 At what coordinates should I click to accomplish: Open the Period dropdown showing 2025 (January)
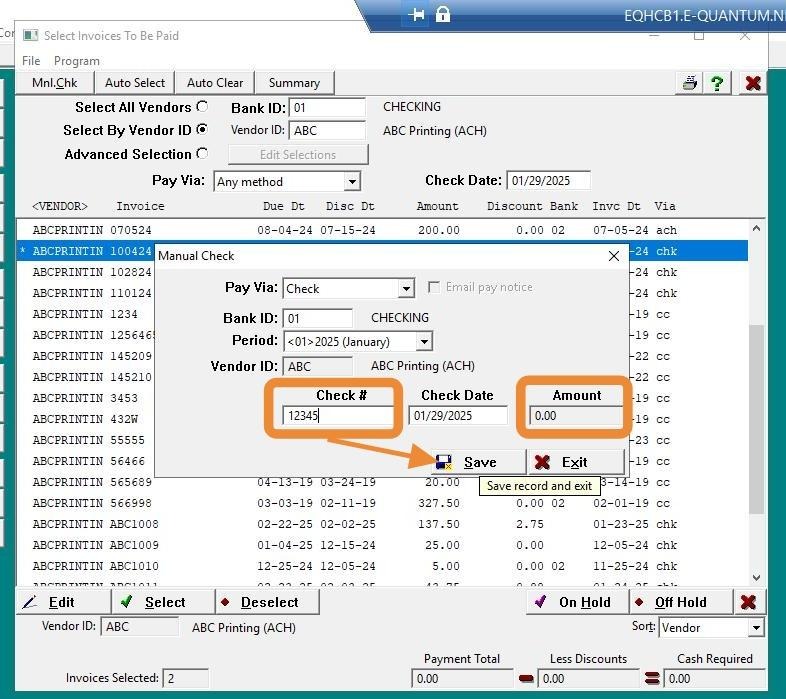[x=424, y=342]
